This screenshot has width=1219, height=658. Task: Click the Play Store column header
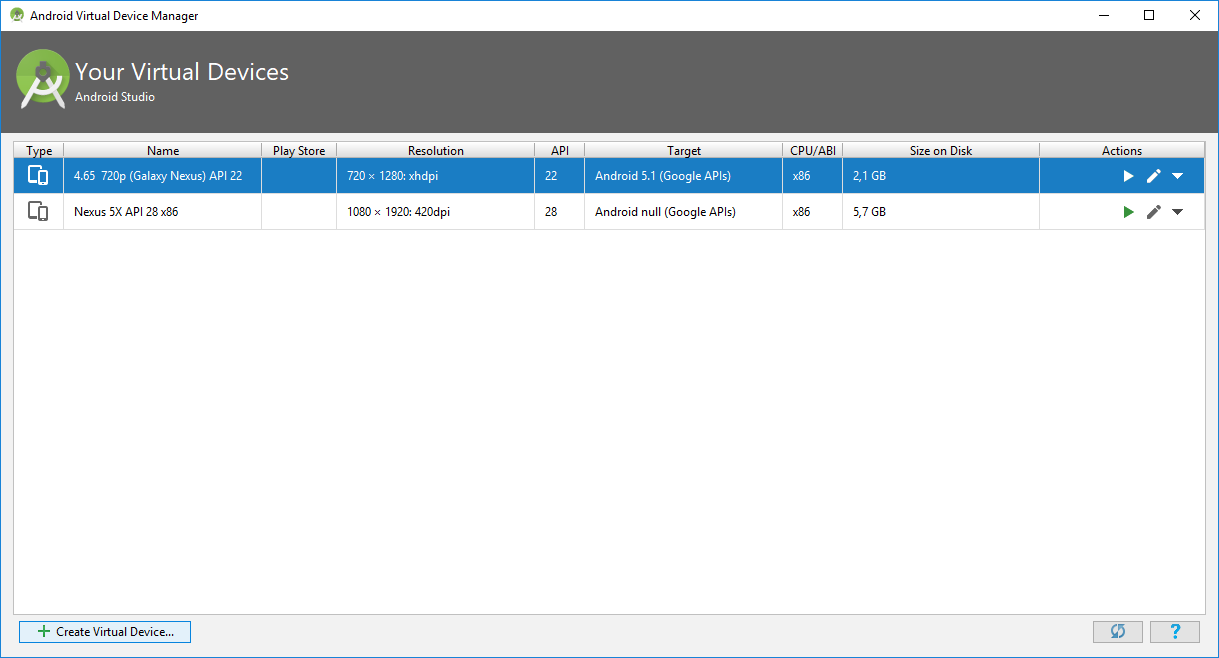[x=299, y=151]
